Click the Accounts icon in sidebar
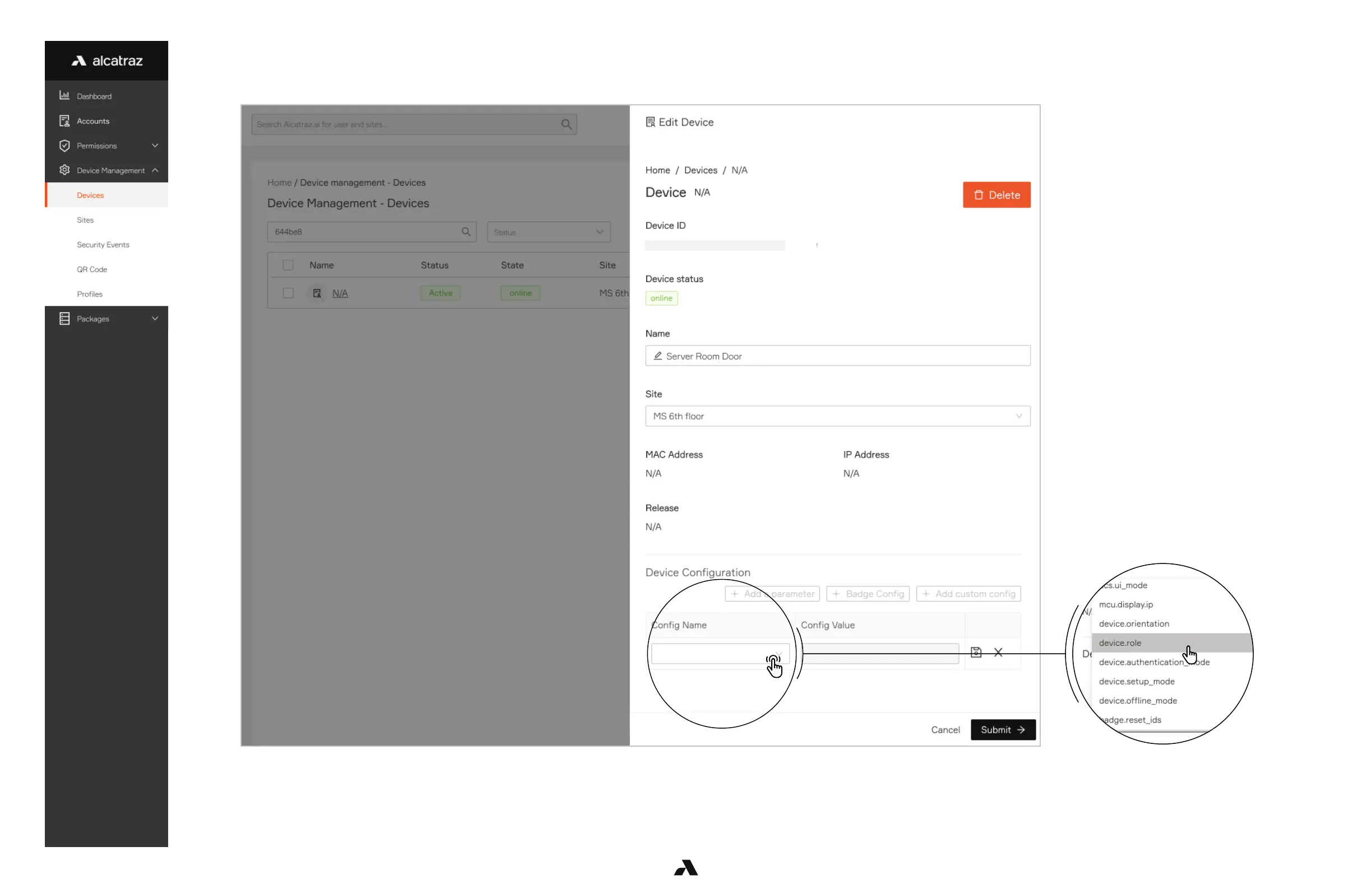The image size is (1372, 888). pyautogui.click(x=64, y=121)
